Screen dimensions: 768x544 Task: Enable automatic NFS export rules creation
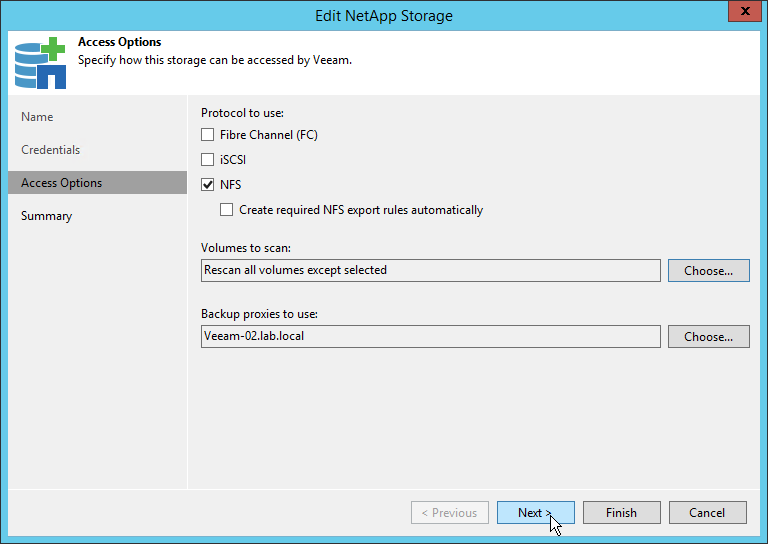(x=227, y=210)
